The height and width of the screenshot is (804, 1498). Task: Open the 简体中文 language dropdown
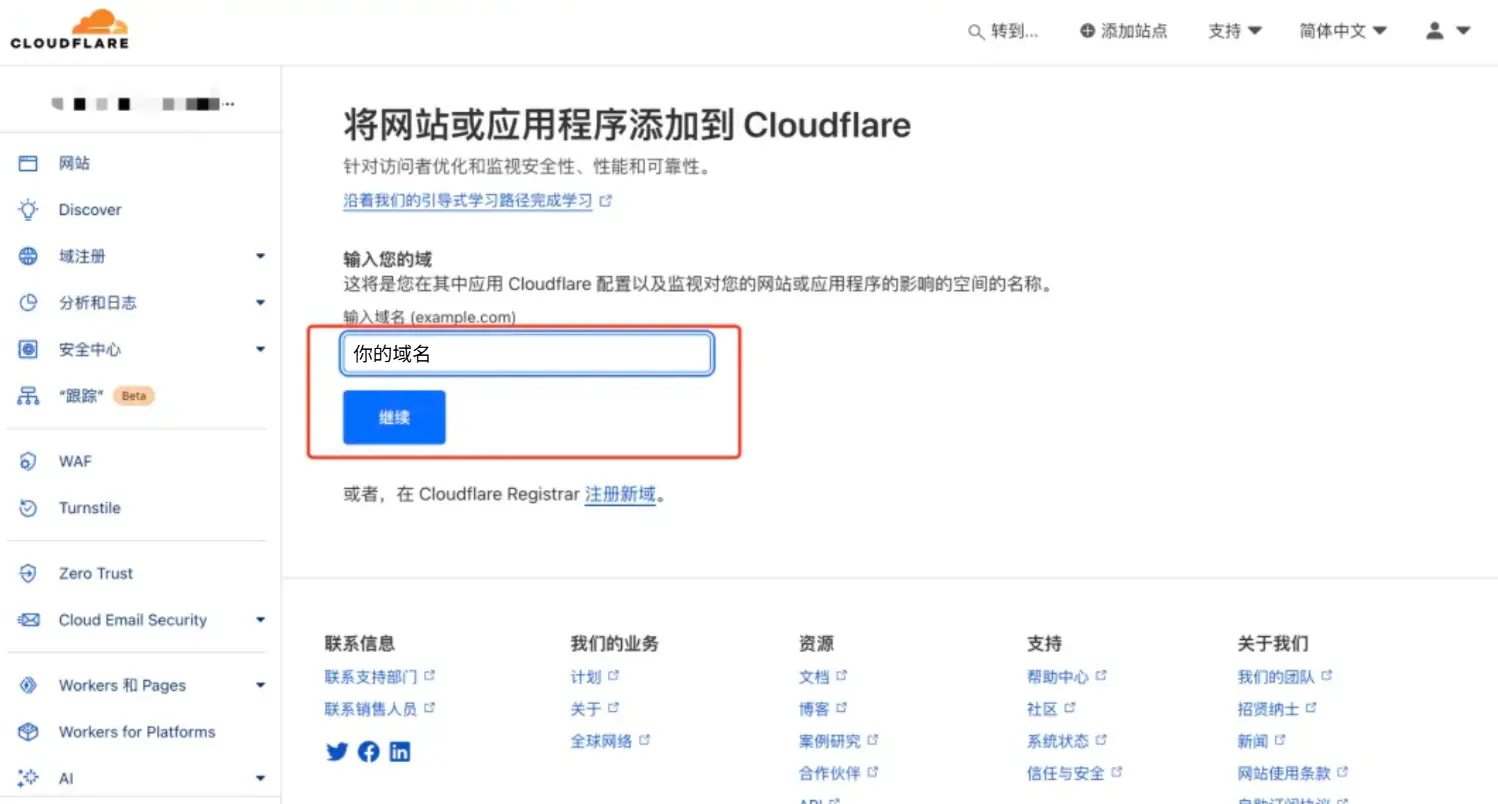point(1343,31)
